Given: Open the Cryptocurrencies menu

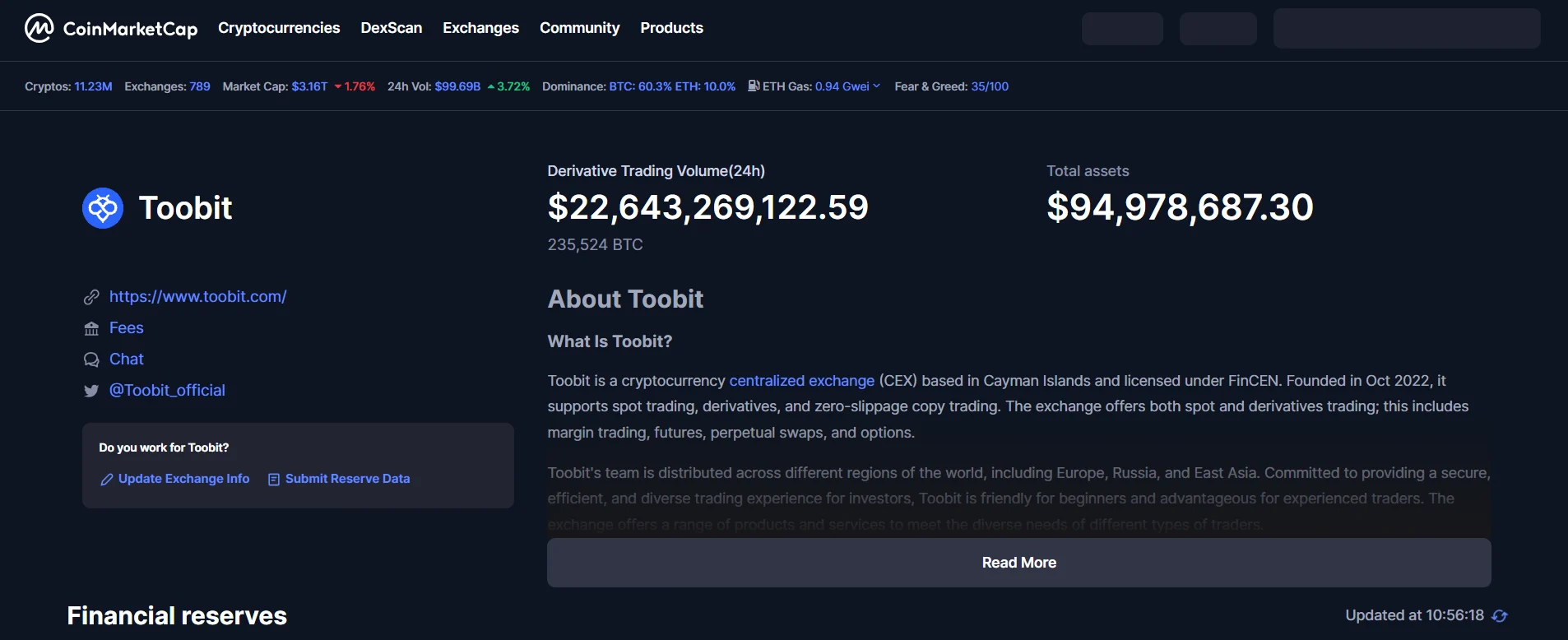Looking at the screenshot, I should 279,28.
